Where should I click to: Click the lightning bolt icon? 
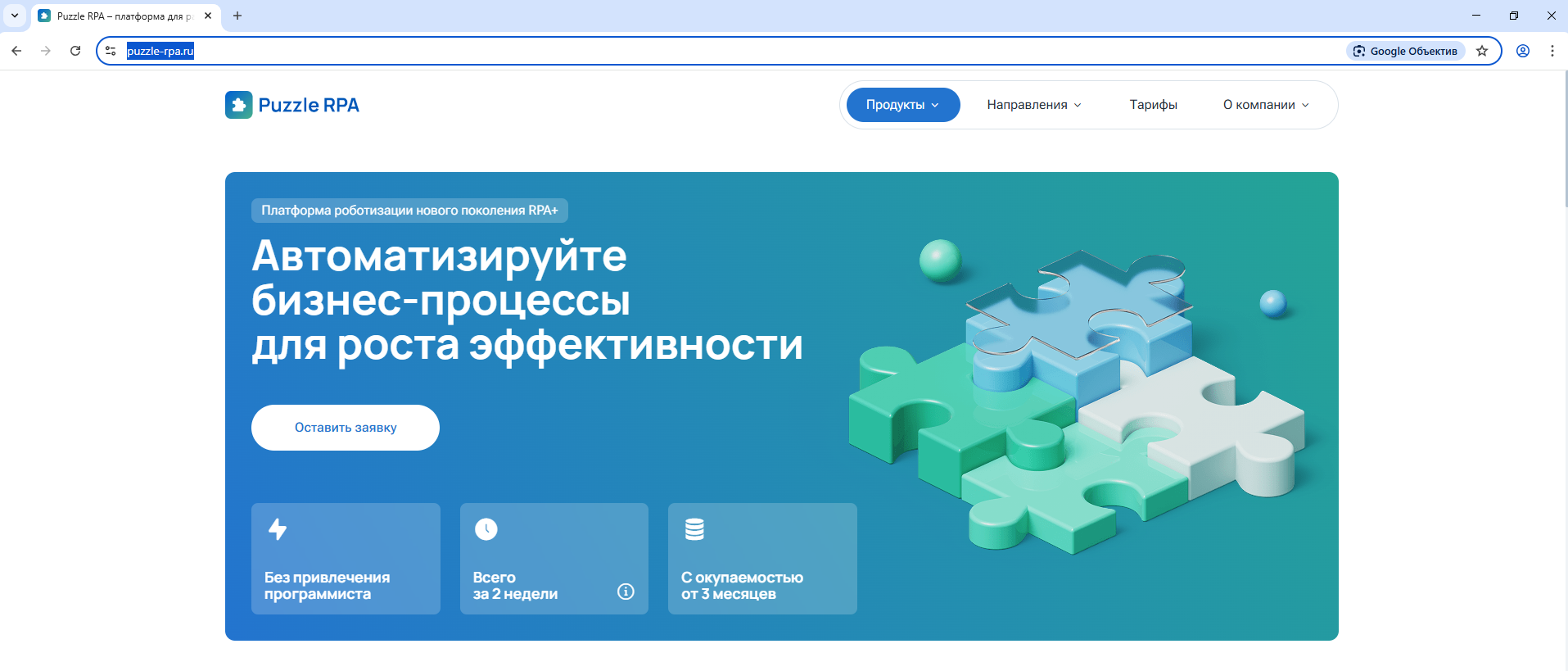click(x=278, y=529)
